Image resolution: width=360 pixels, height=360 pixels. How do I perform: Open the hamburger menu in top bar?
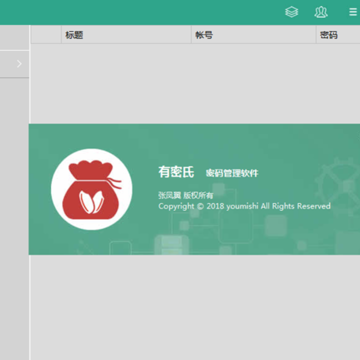353,12
